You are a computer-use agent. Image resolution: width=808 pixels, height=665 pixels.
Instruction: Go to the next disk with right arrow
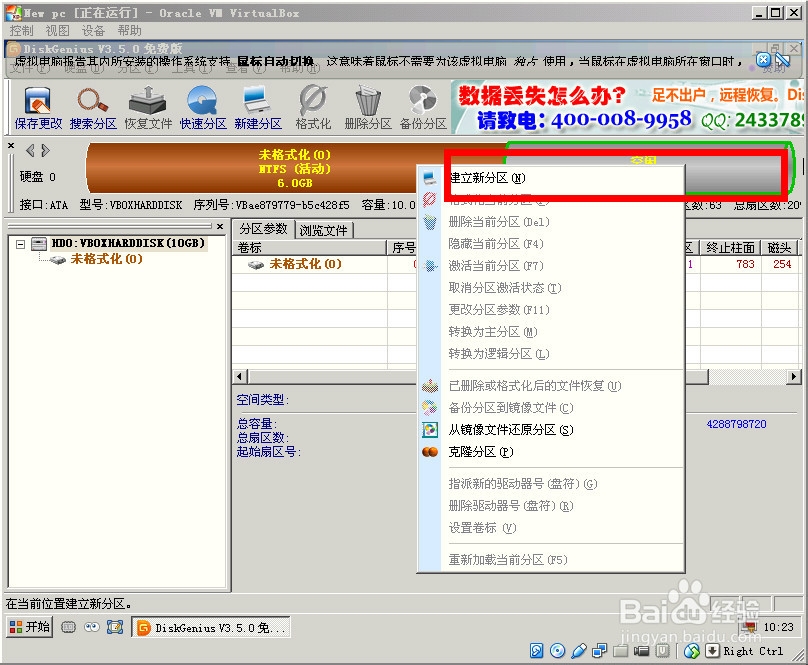pos(46,151)
